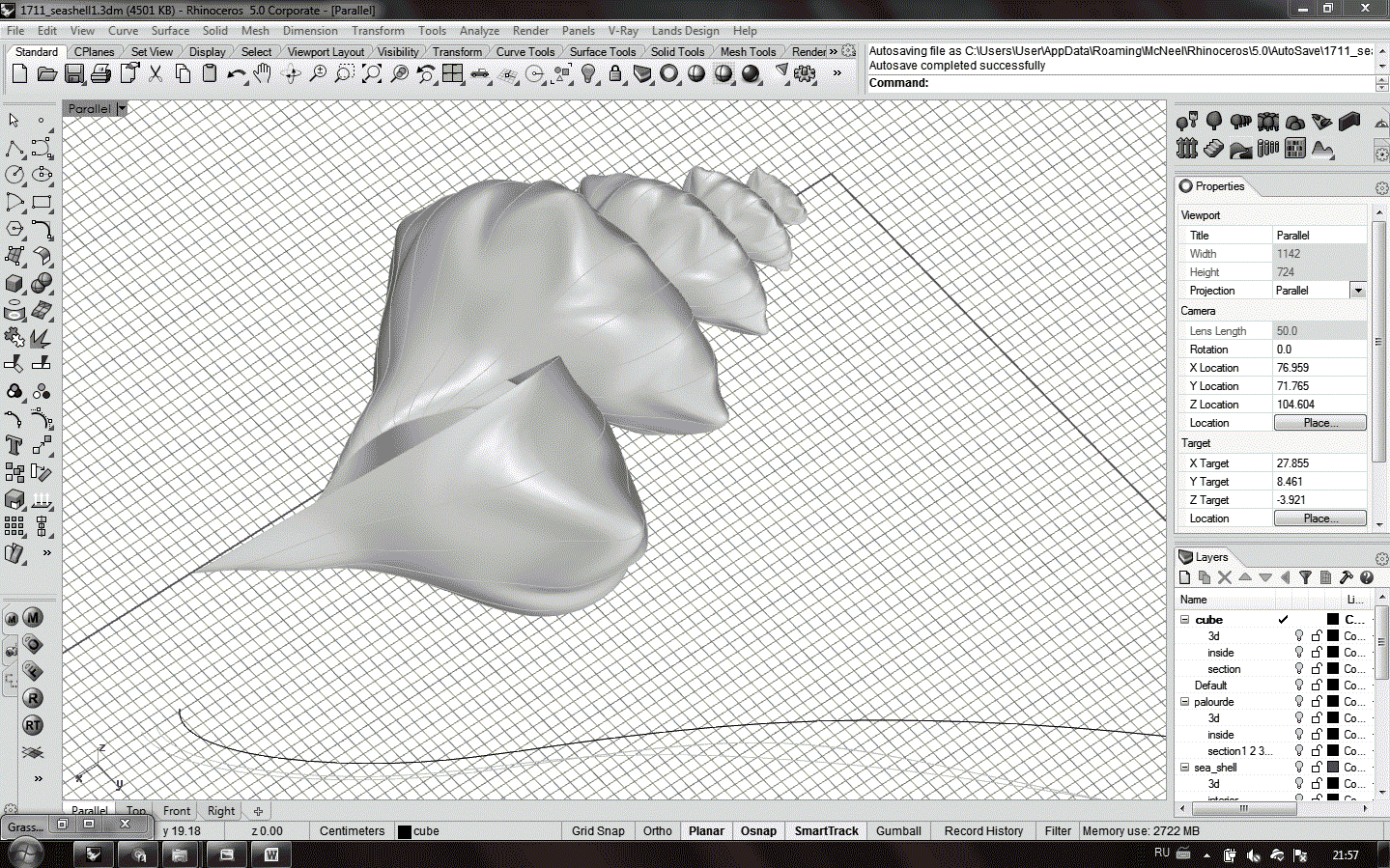
Task: Create a new layer in Layers panel
Action: 1185,577
